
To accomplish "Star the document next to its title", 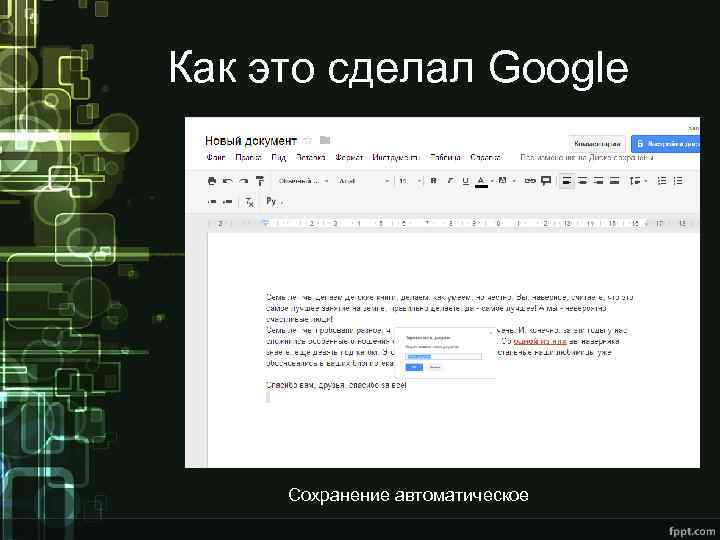I will [x=308, y=140].
